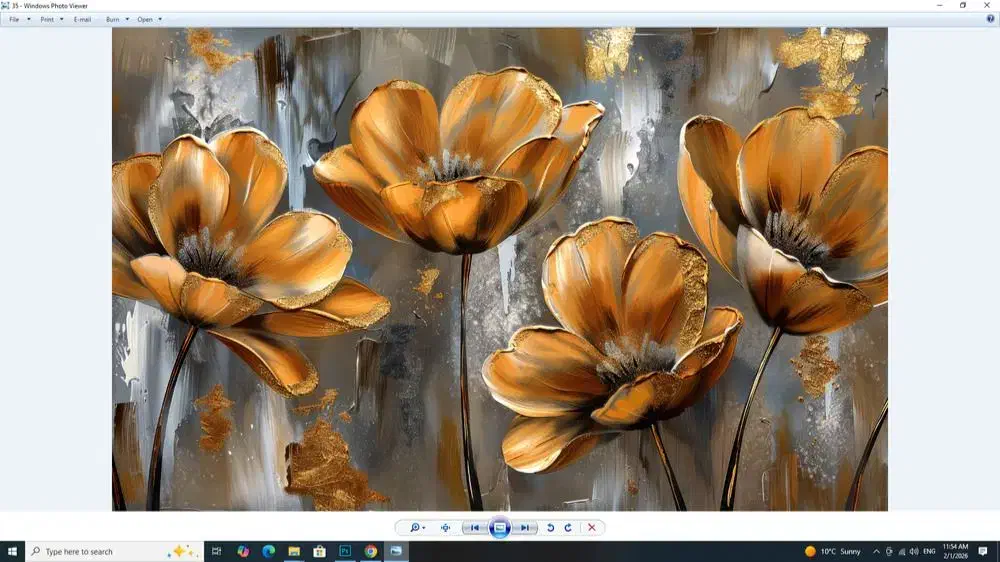
Task: Open the Burn dropdown menu
Action: point(117,19)
